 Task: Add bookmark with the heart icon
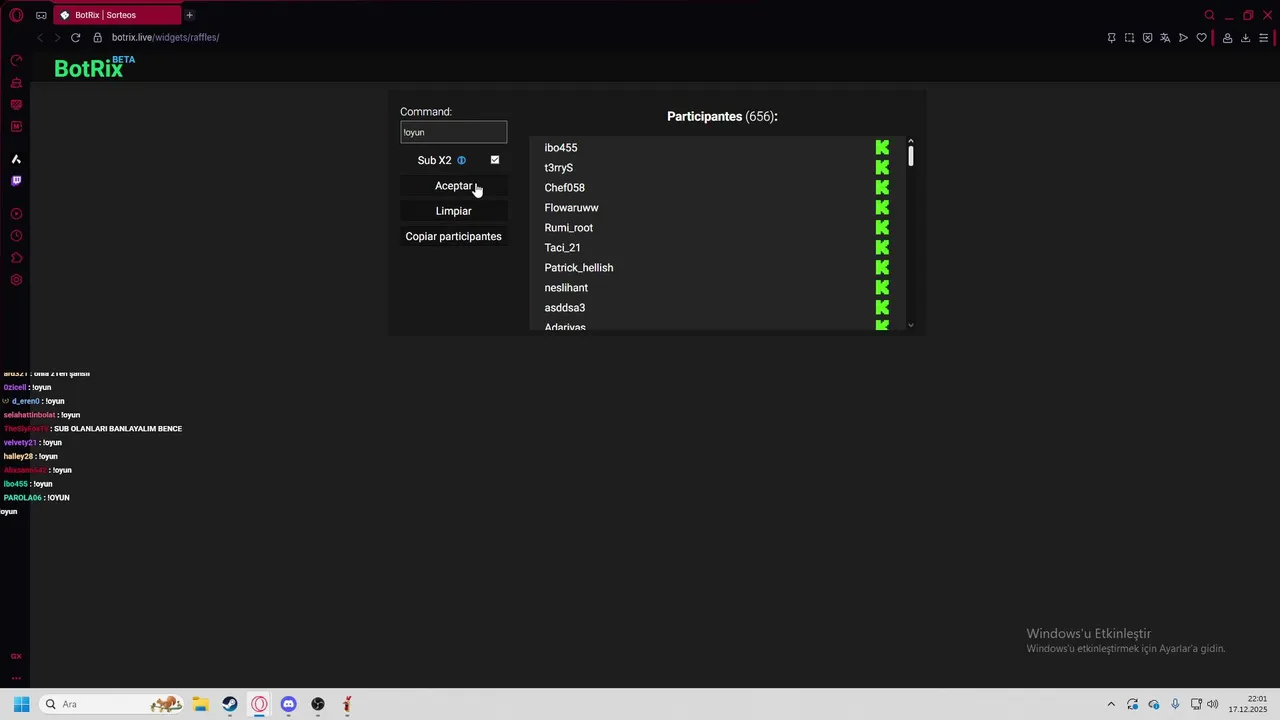[1201, 38]
